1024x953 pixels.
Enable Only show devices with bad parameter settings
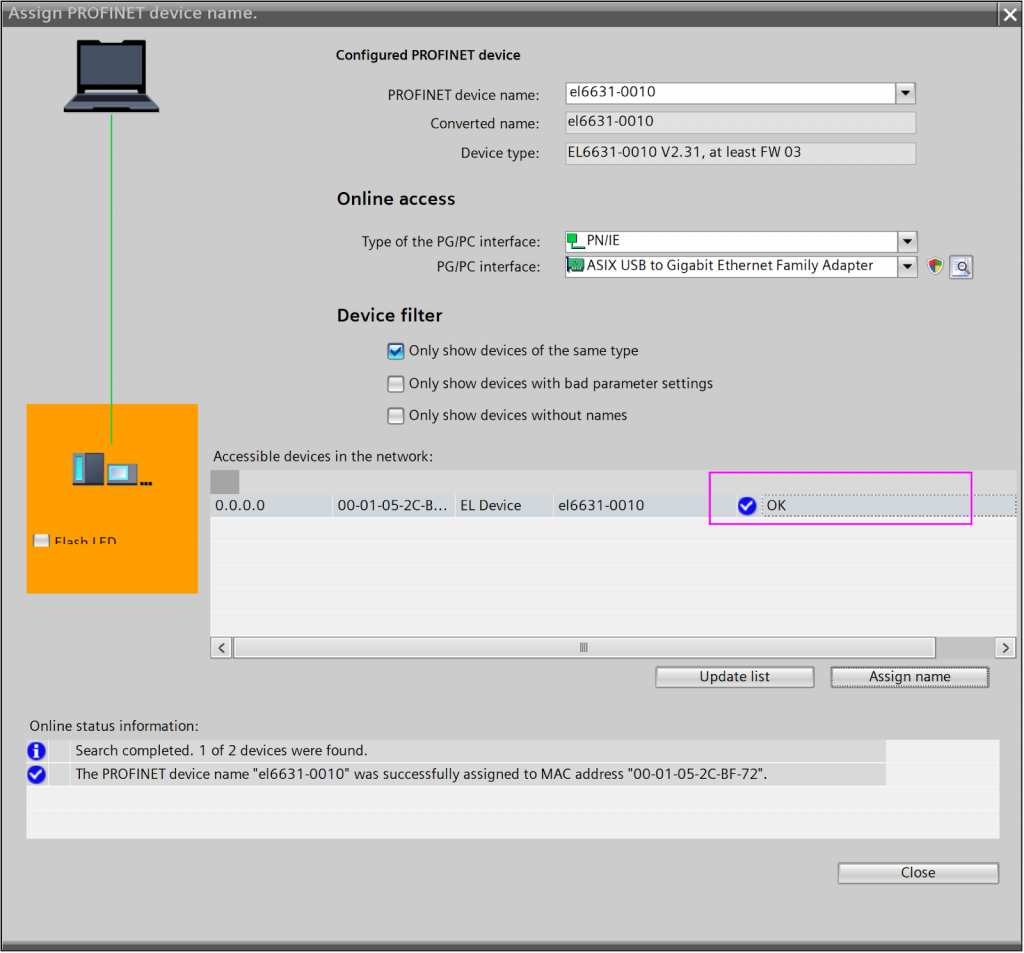396,384
